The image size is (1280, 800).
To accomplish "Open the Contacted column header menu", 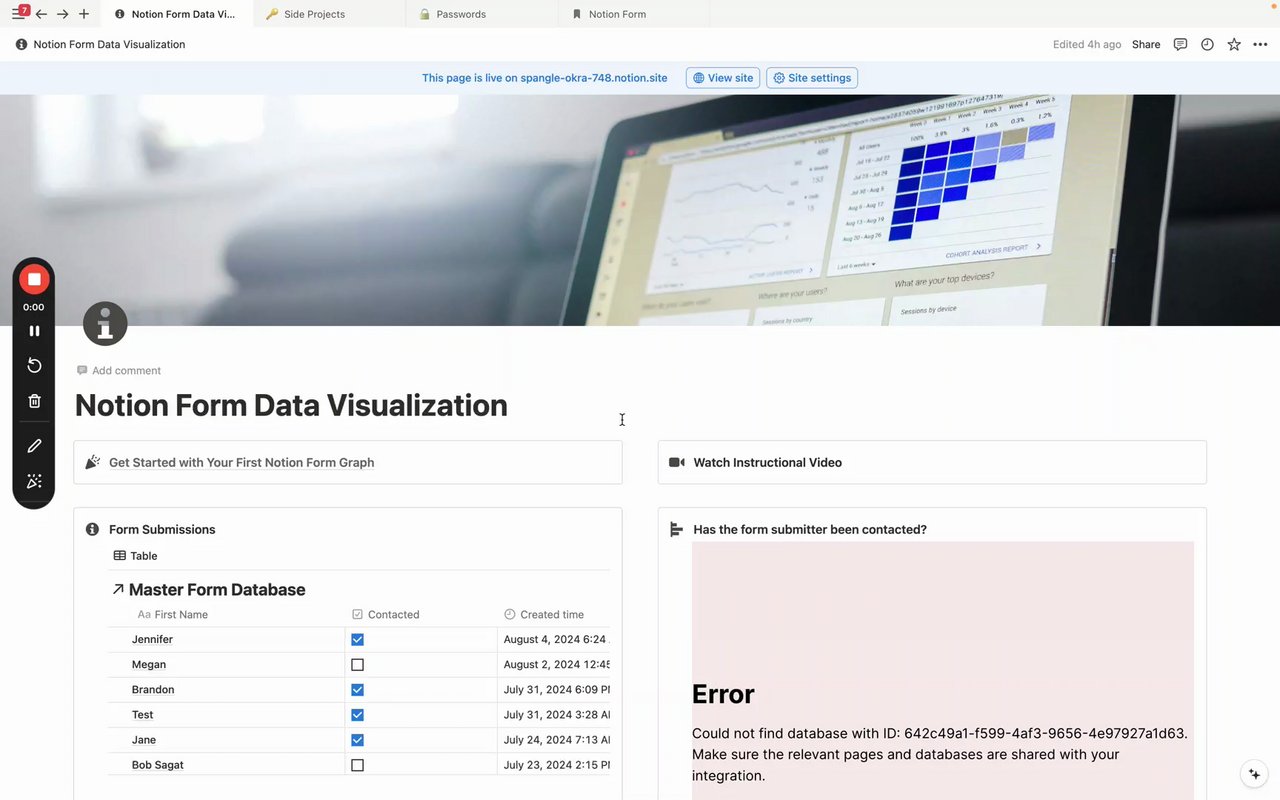I will 421,615.
